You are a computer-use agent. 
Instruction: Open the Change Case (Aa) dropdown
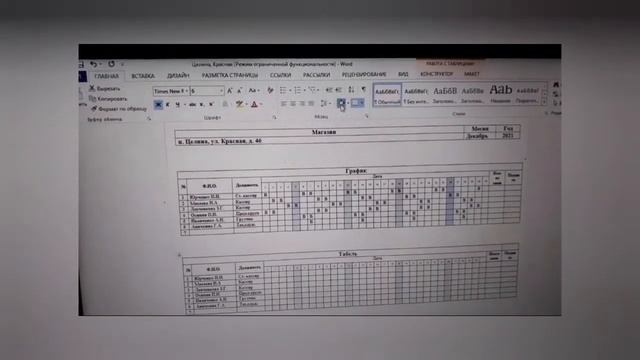pyautogui.click(x=254, y=91)
